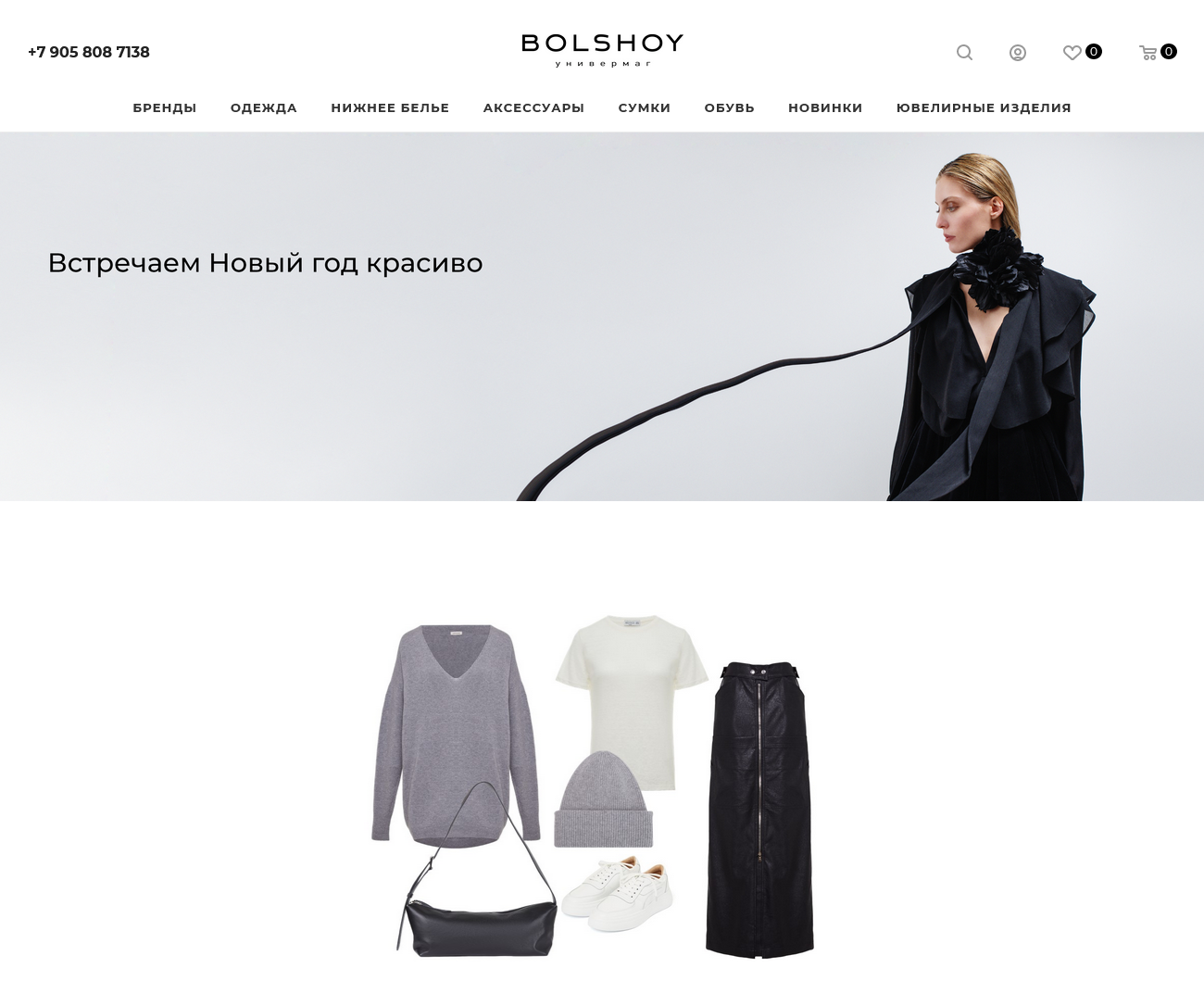The height and width of the screenshot is (993, 1204).
Task: Call the phone number +7 905 808 7138
Action: coord(89,52)
